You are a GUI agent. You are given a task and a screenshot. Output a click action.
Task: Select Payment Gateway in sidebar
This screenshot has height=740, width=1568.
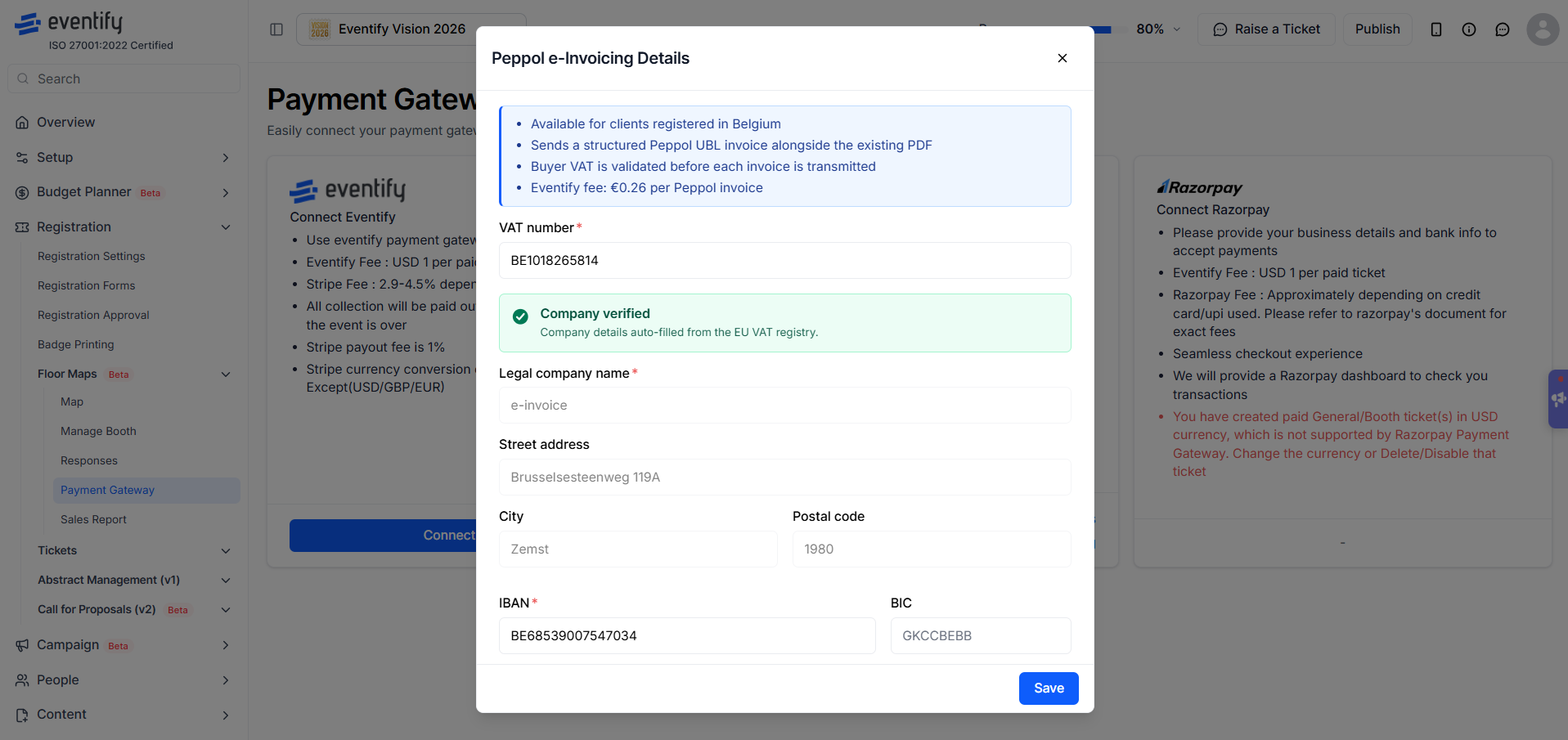[x=147, y=491]
